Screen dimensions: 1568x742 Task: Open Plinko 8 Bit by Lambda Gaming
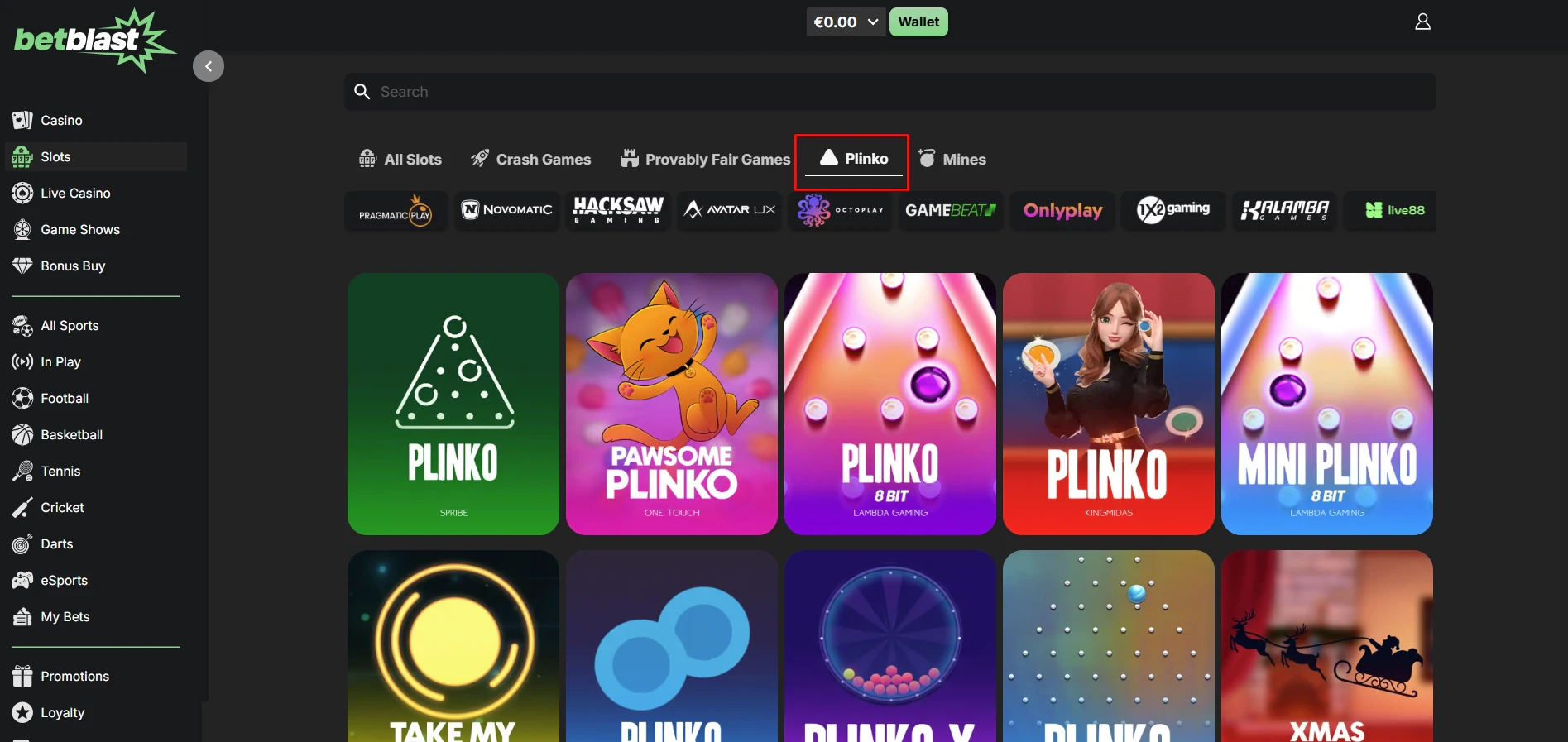coord(890,404)
